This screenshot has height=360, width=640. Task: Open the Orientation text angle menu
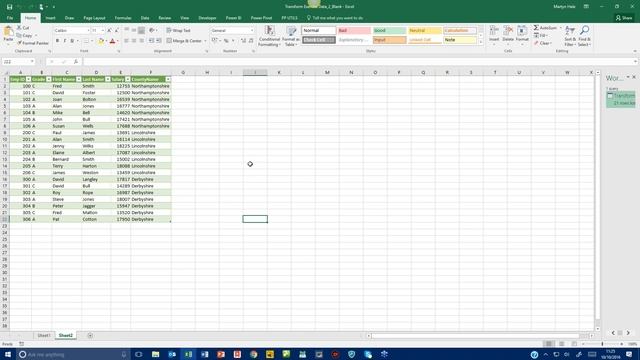coord(153,31)
